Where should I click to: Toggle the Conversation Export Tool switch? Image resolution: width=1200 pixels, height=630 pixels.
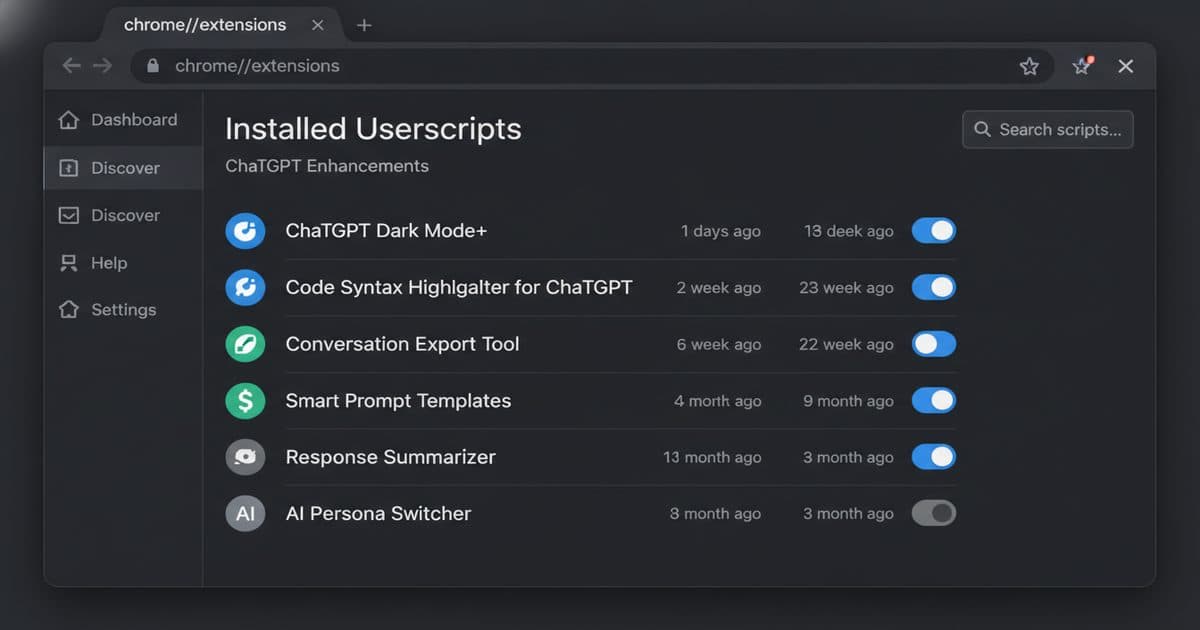[x=934, y=344]
